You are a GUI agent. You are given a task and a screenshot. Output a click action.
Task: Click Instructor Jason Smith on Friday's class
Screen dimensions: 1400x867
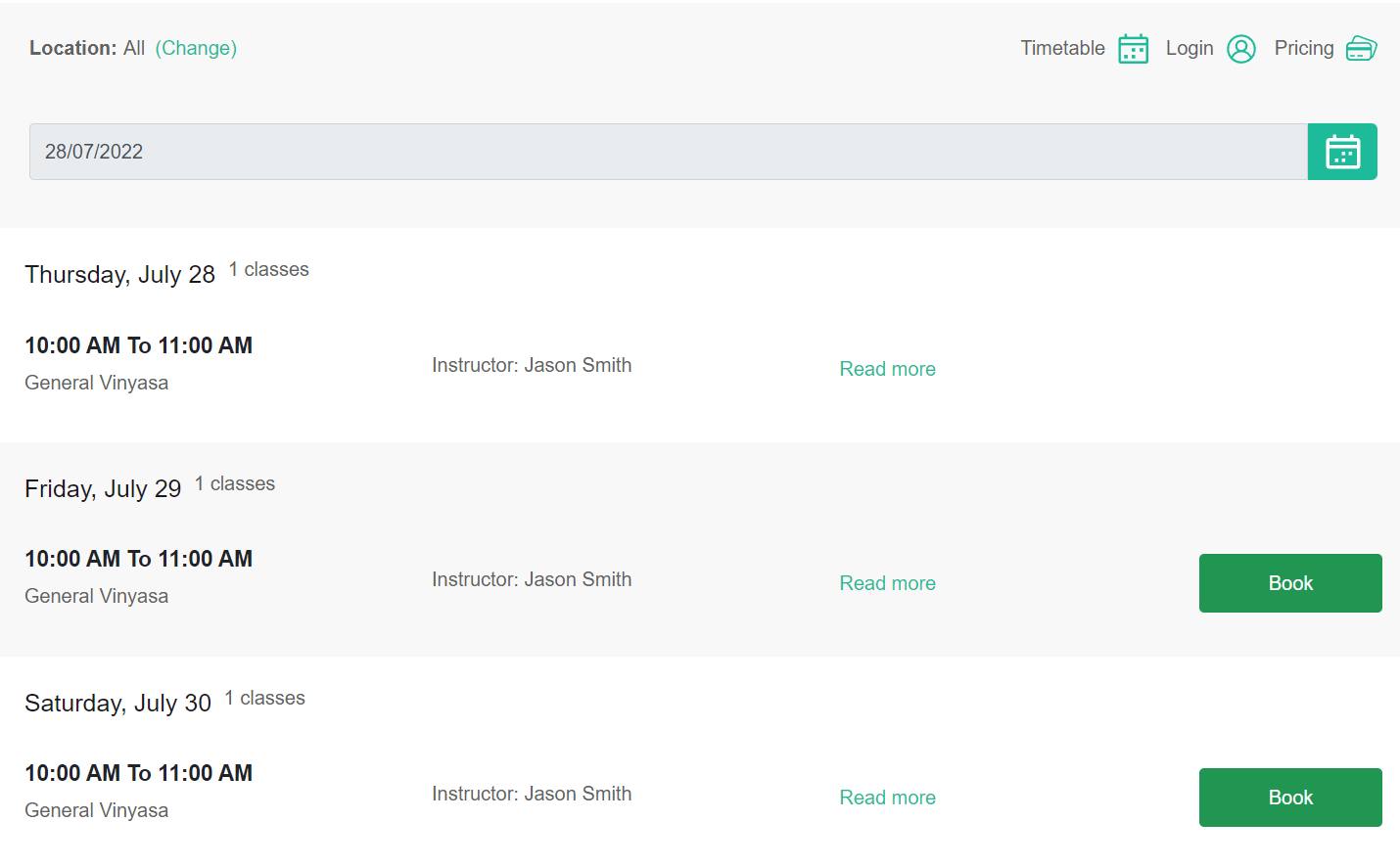click(532, 578)
